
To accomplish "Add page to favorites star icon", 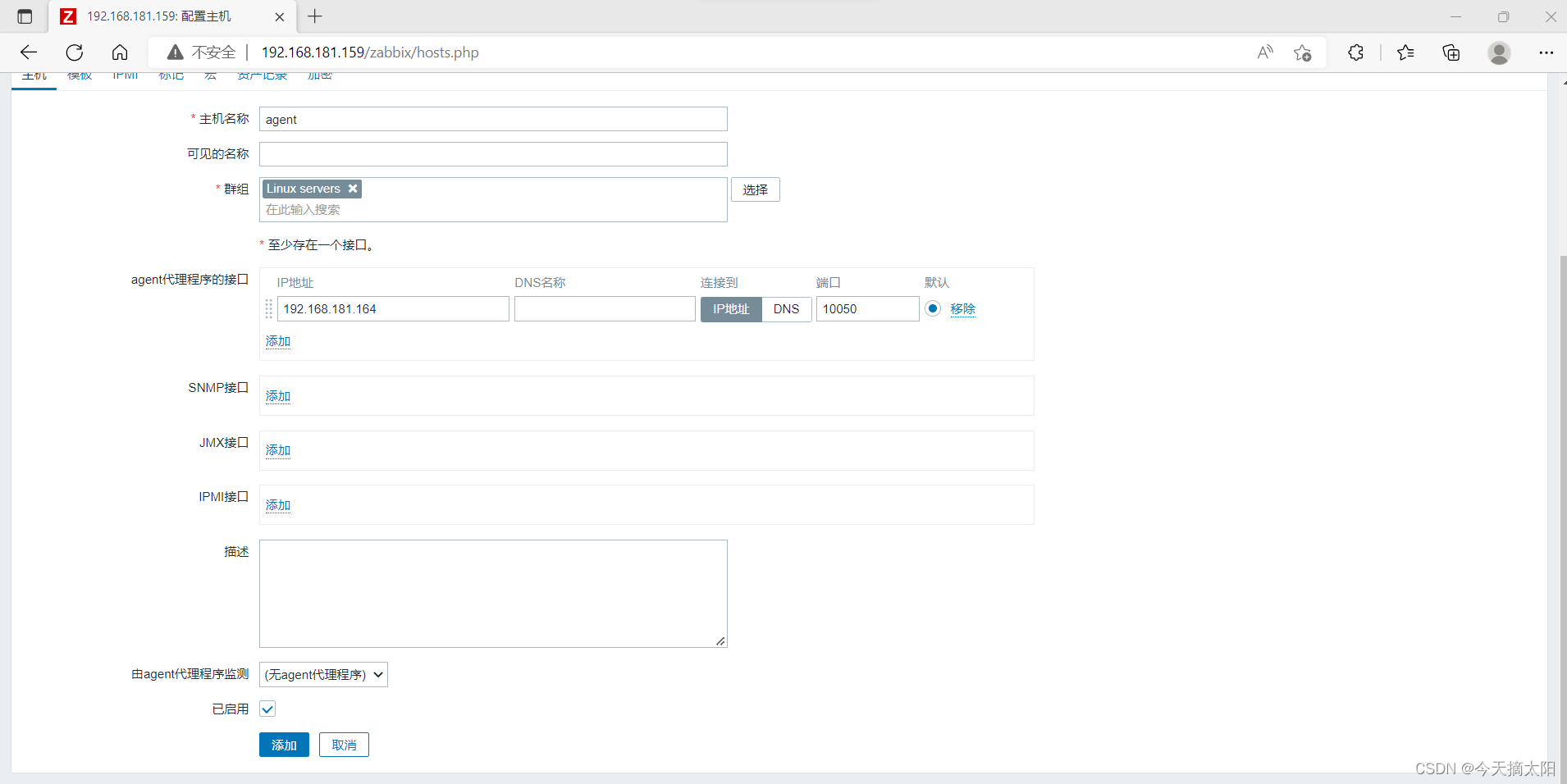I will click(1302, 52).
